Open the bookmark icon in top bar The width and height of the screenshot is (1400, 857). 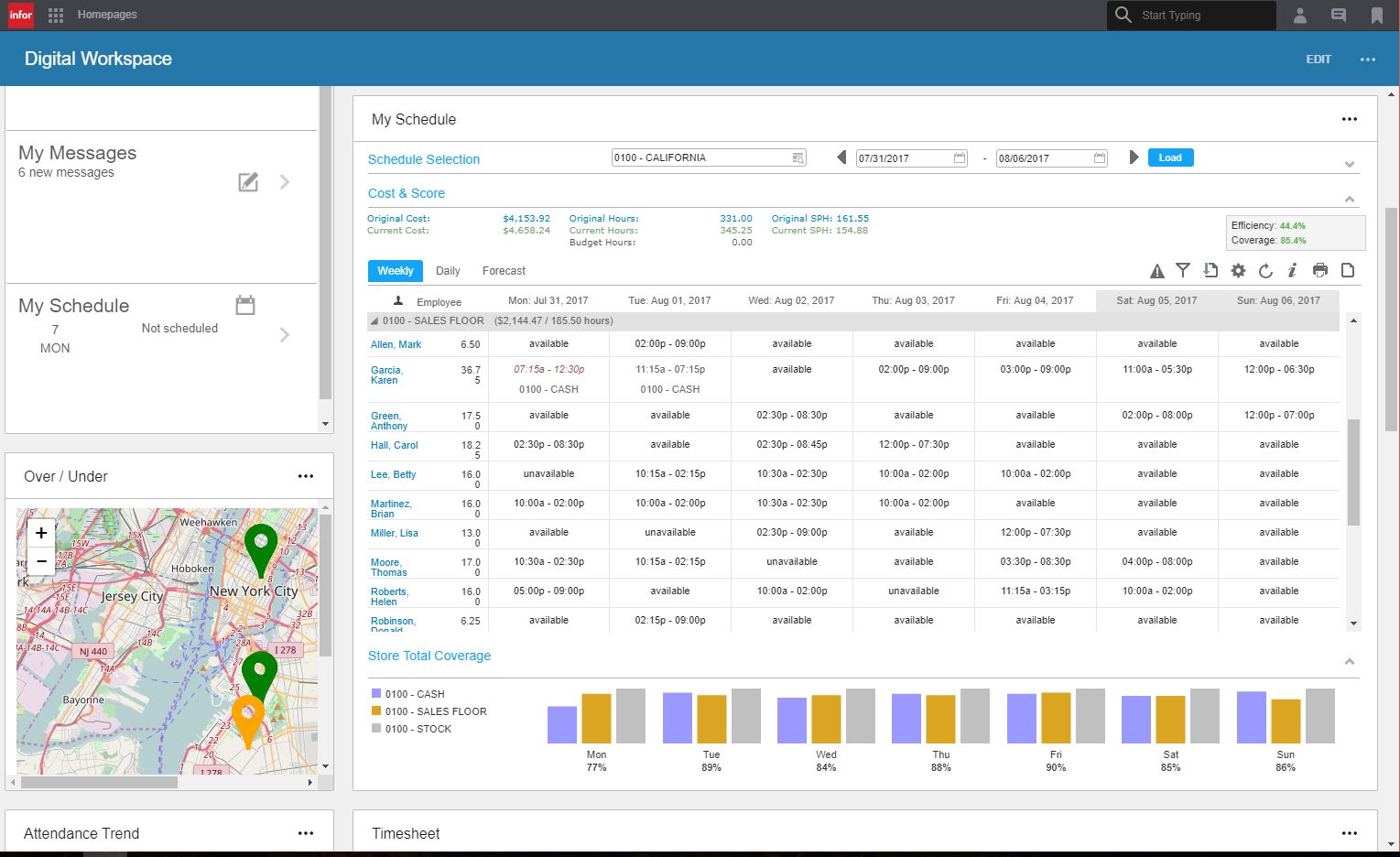coord(1376,16)
